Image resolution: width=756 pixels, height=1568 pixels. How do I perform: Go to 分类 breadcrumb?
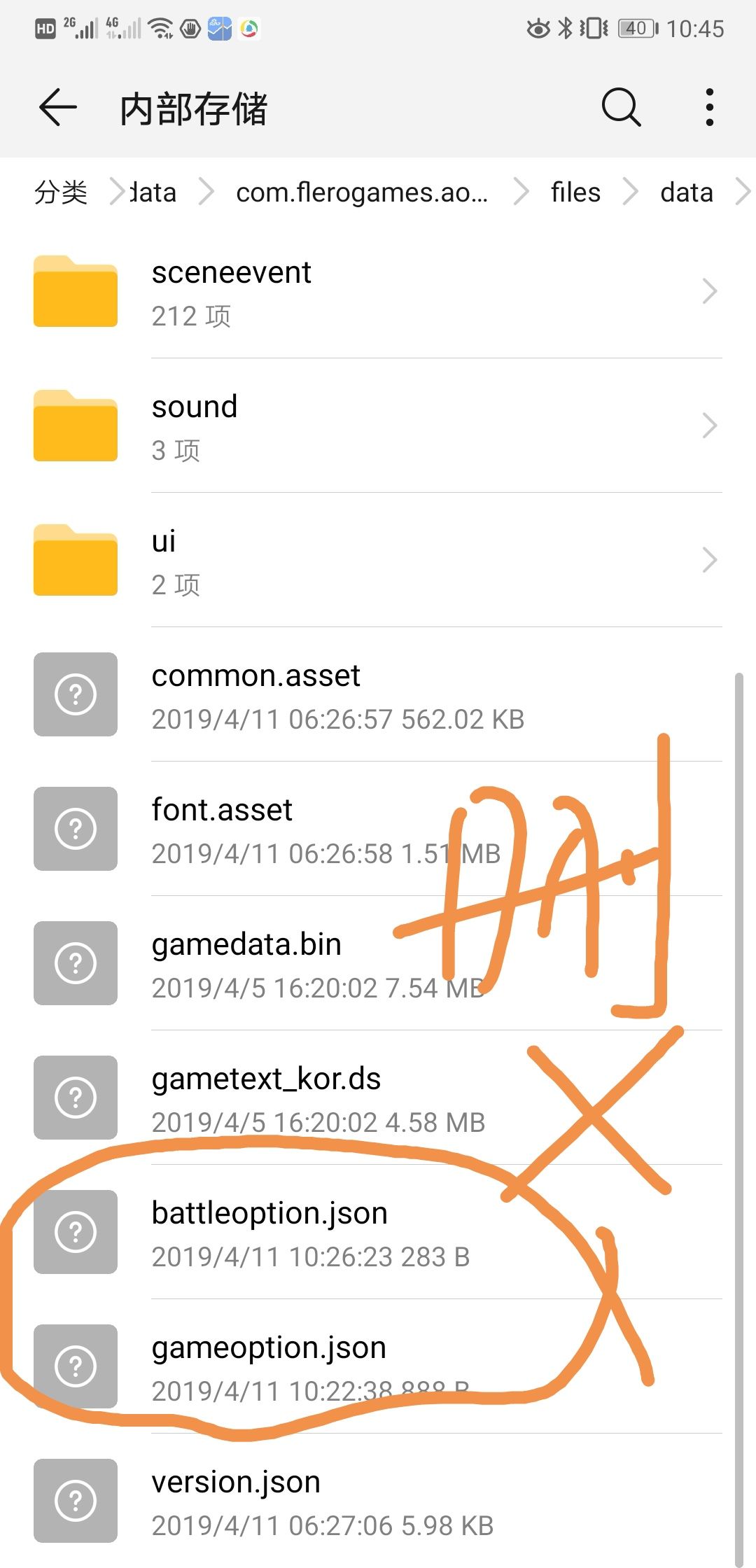(61, 192)
